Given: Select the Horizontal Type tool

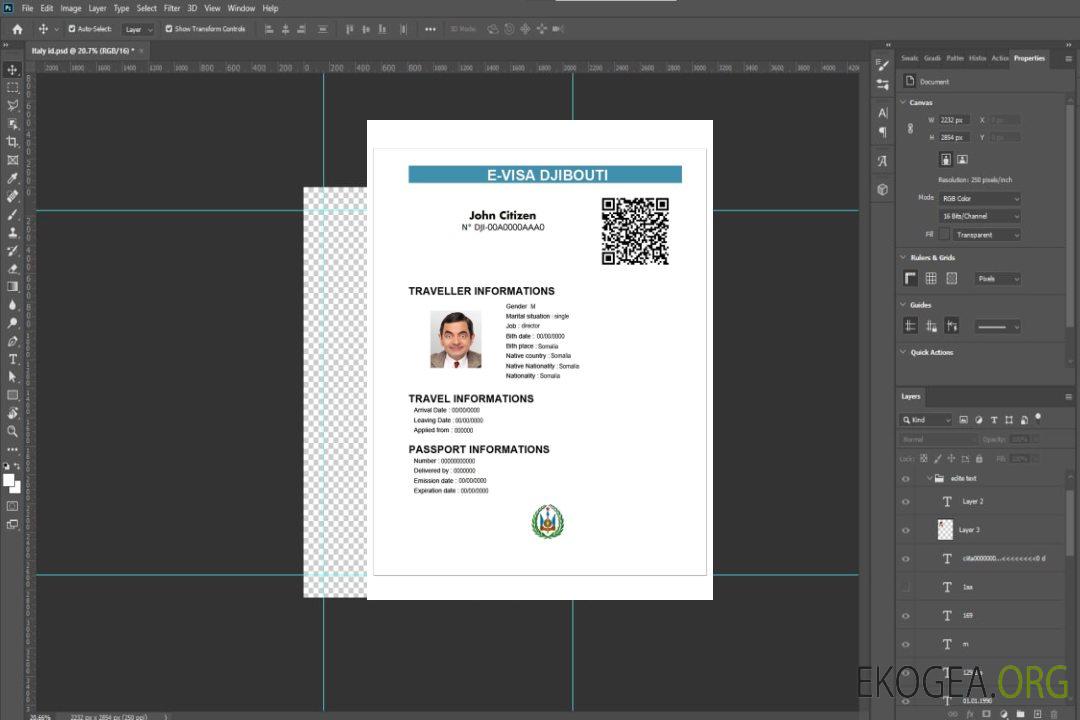Looking at the screenshot, I should pyautogui.click(x=12, y=359).
